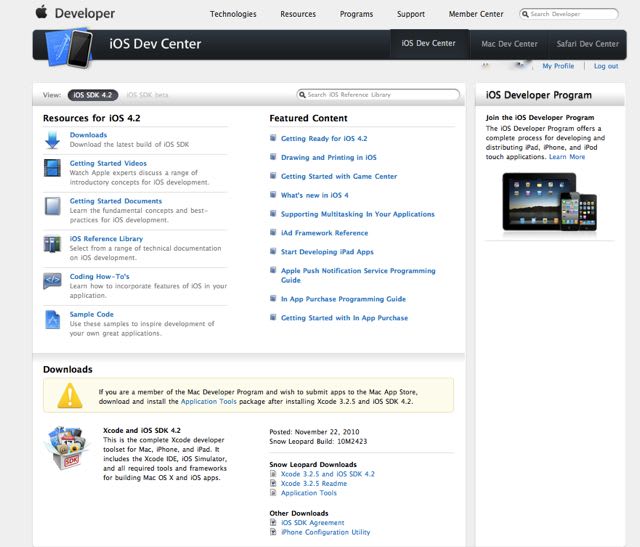Open the Support menu
This screenshot has width=640, height=547.
[411, 14]
